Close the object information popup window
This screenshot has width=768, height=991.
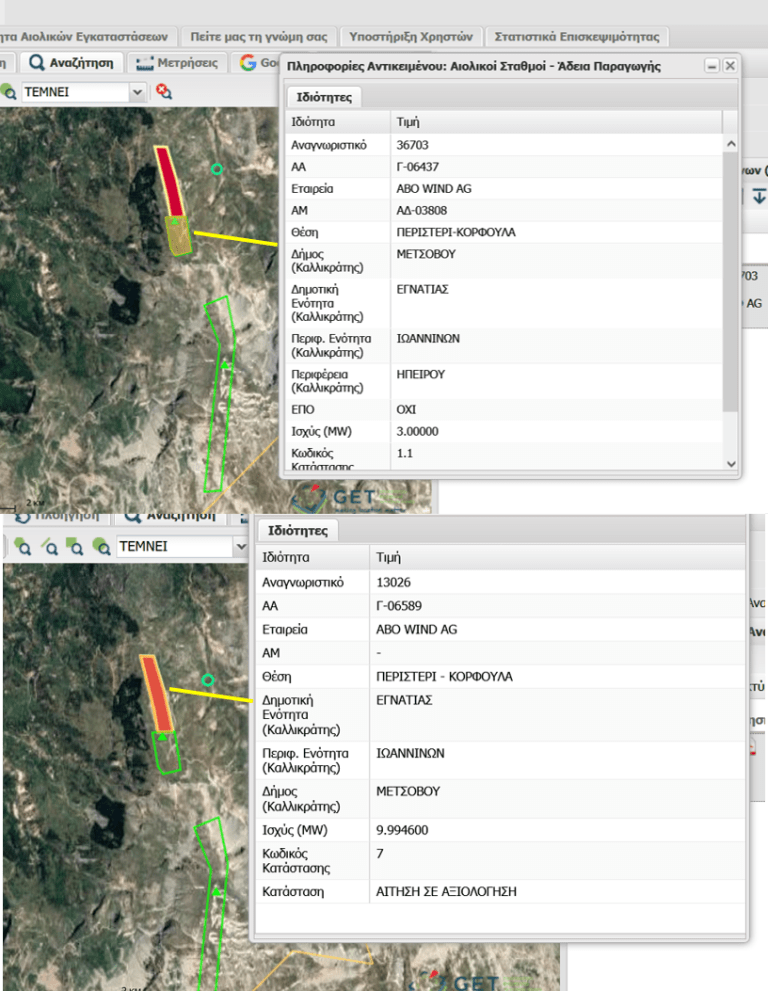pos(730,66)
